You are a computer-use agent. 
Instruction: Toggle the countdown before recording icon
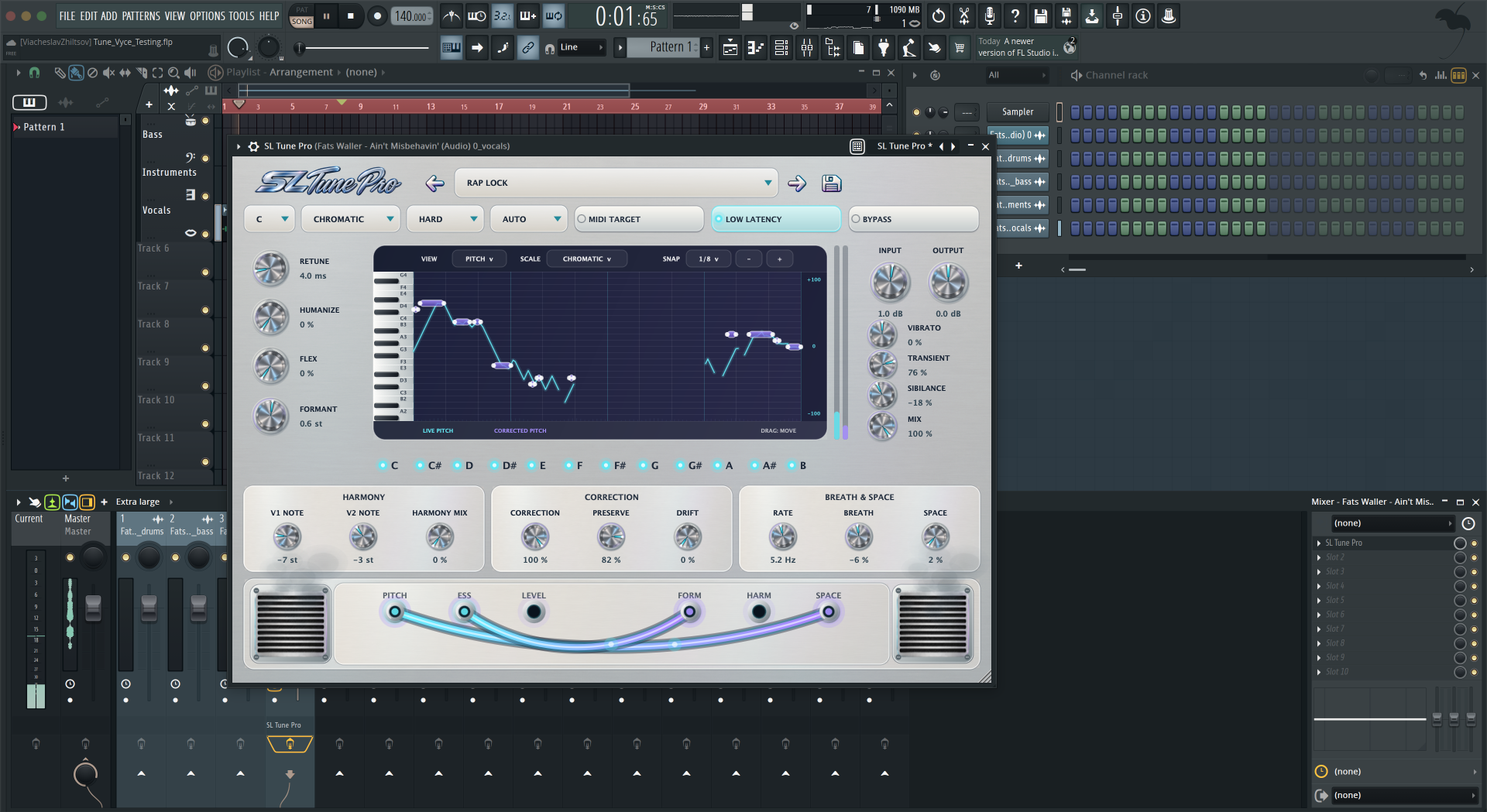(503, 15)
